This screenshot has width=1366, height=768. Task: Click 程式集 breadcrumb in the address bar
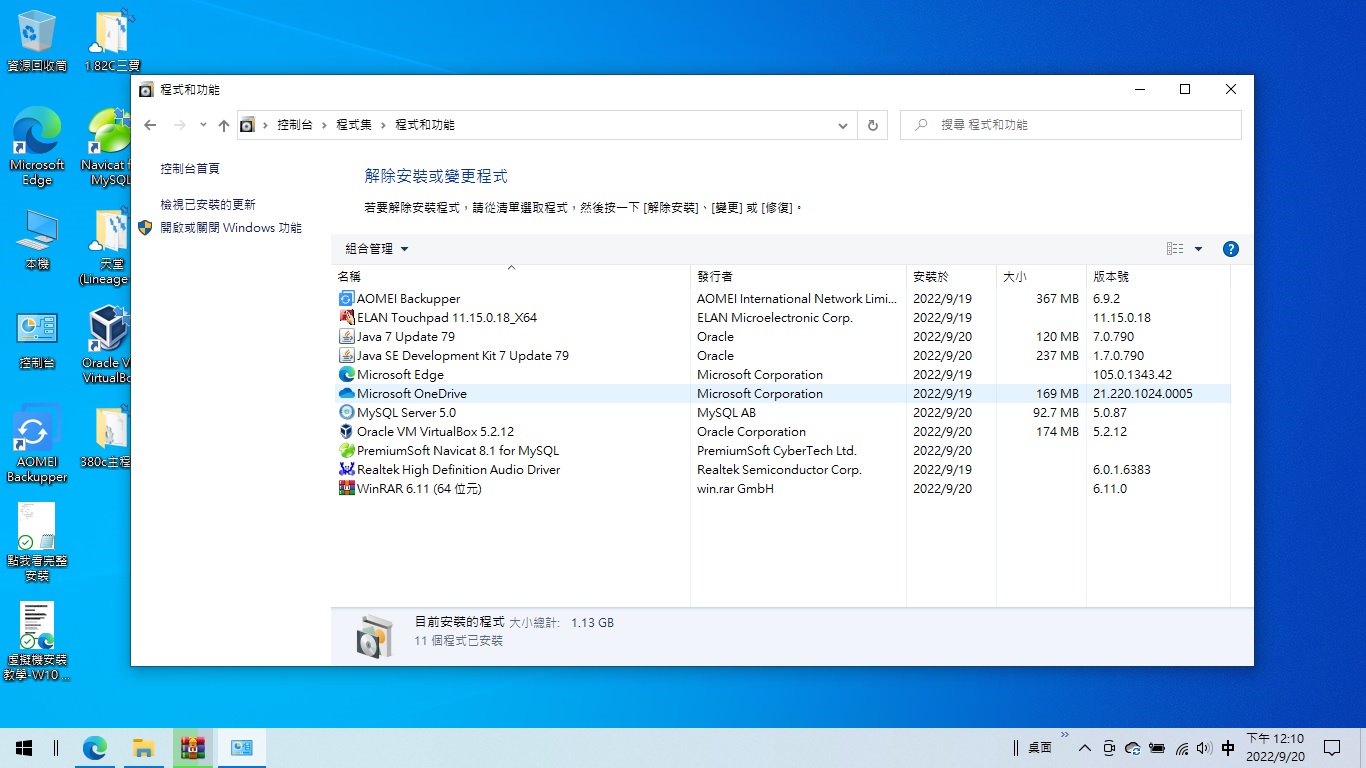pos(354,125)
